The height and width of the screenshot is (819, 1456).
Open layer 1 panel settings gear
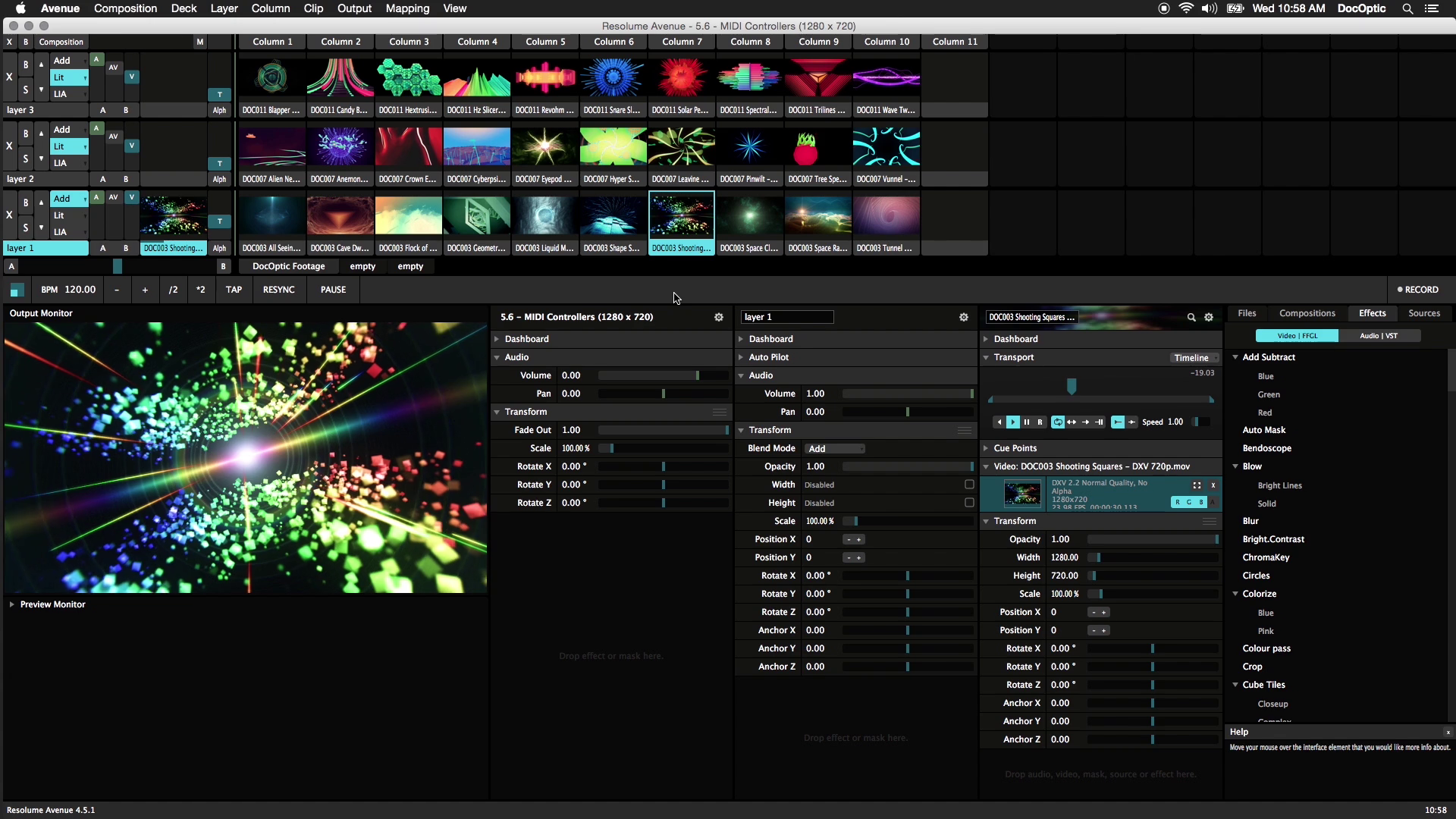(x=964, y=318)
